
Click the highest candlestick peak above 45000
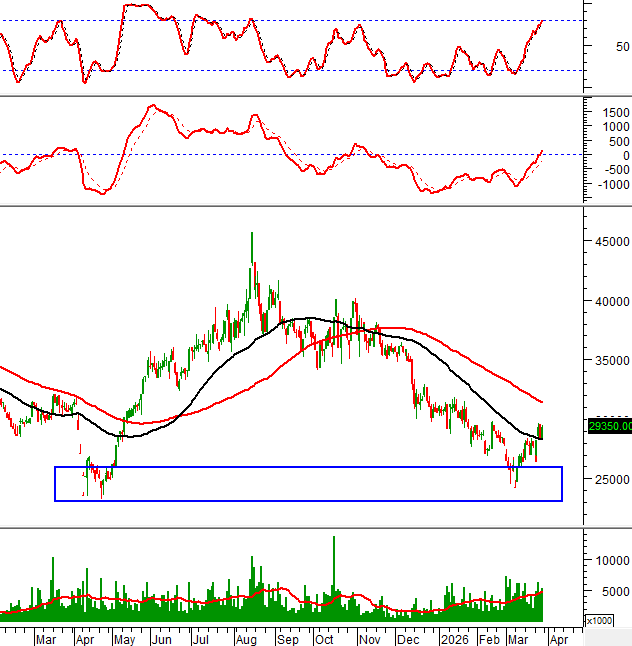[251, 235]
